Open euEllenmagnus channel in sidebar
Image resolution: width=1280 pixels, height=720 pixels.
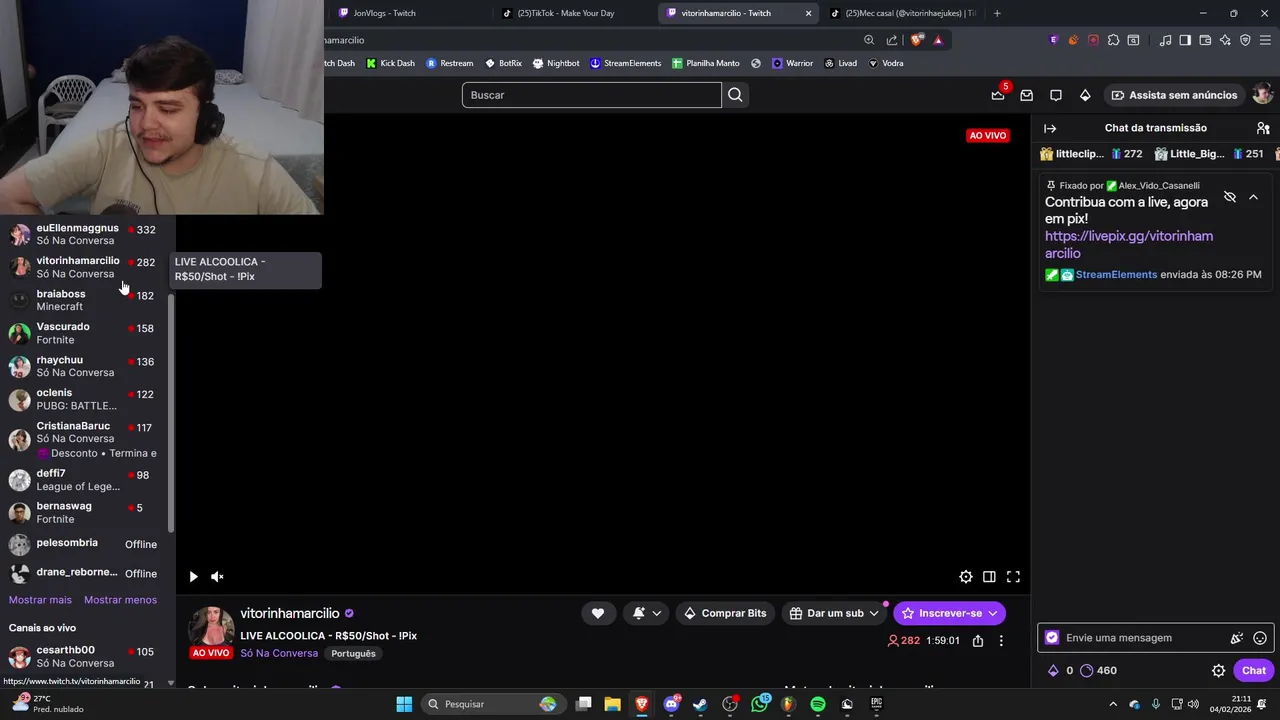[x=86, y=234]
